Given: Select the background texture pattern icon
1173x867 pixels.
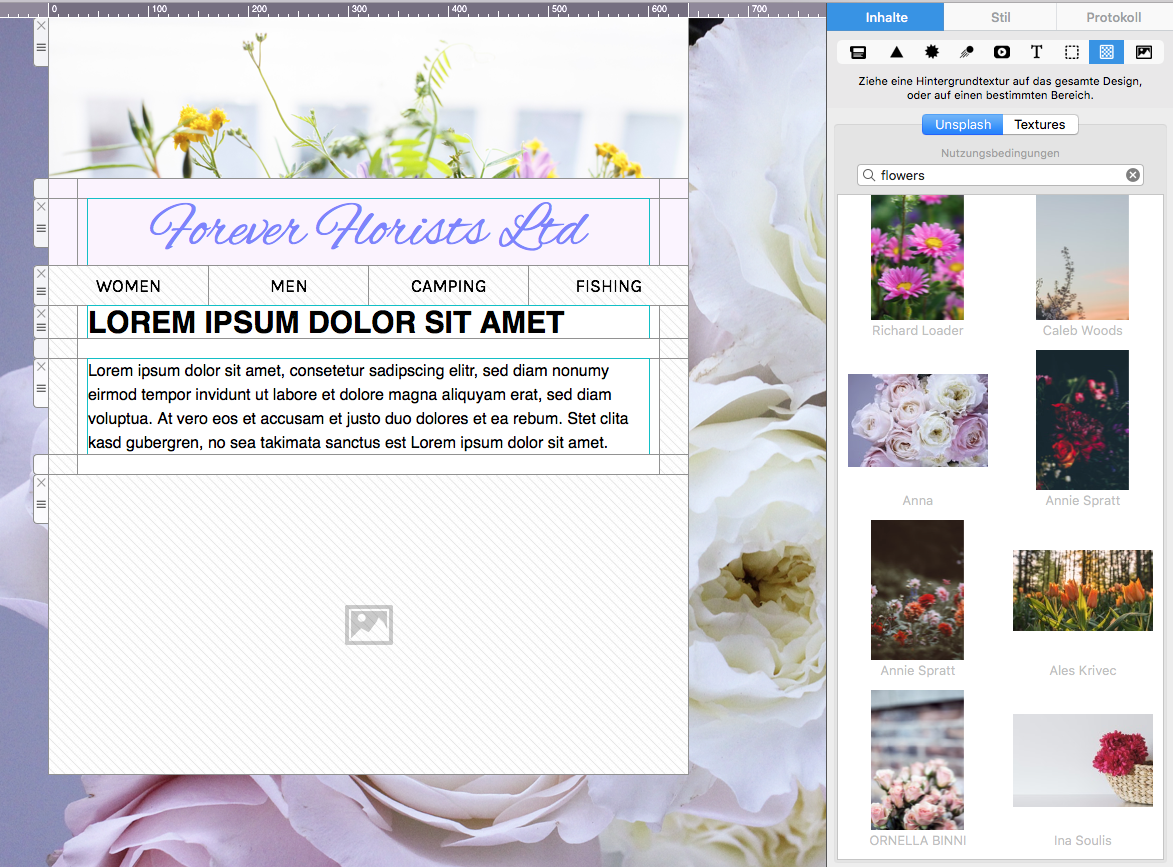Looking at the screenshot, I should coord(1106,52).
